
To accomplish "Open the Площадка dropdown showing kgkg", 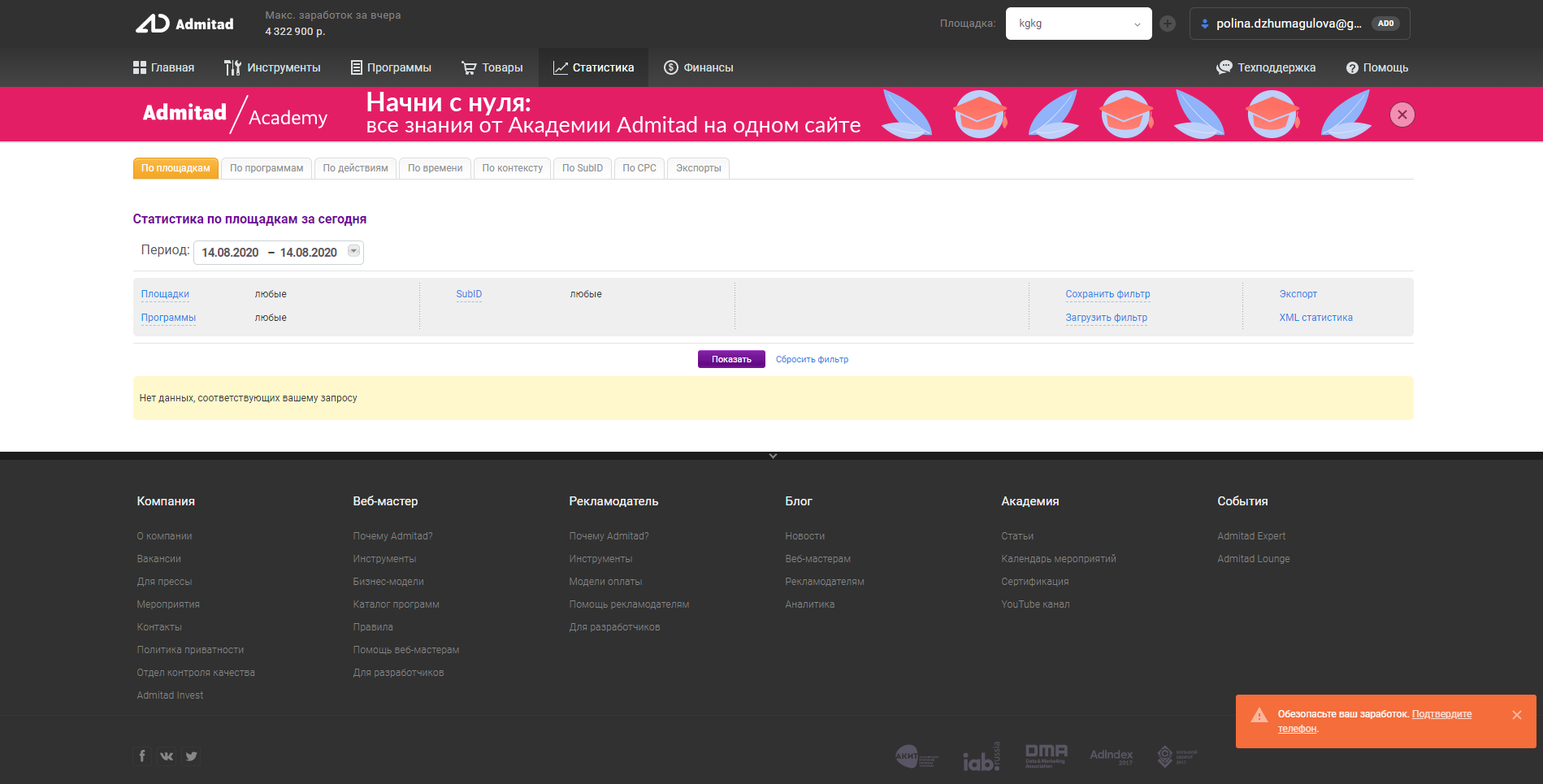I will [x=1078, y=24].
